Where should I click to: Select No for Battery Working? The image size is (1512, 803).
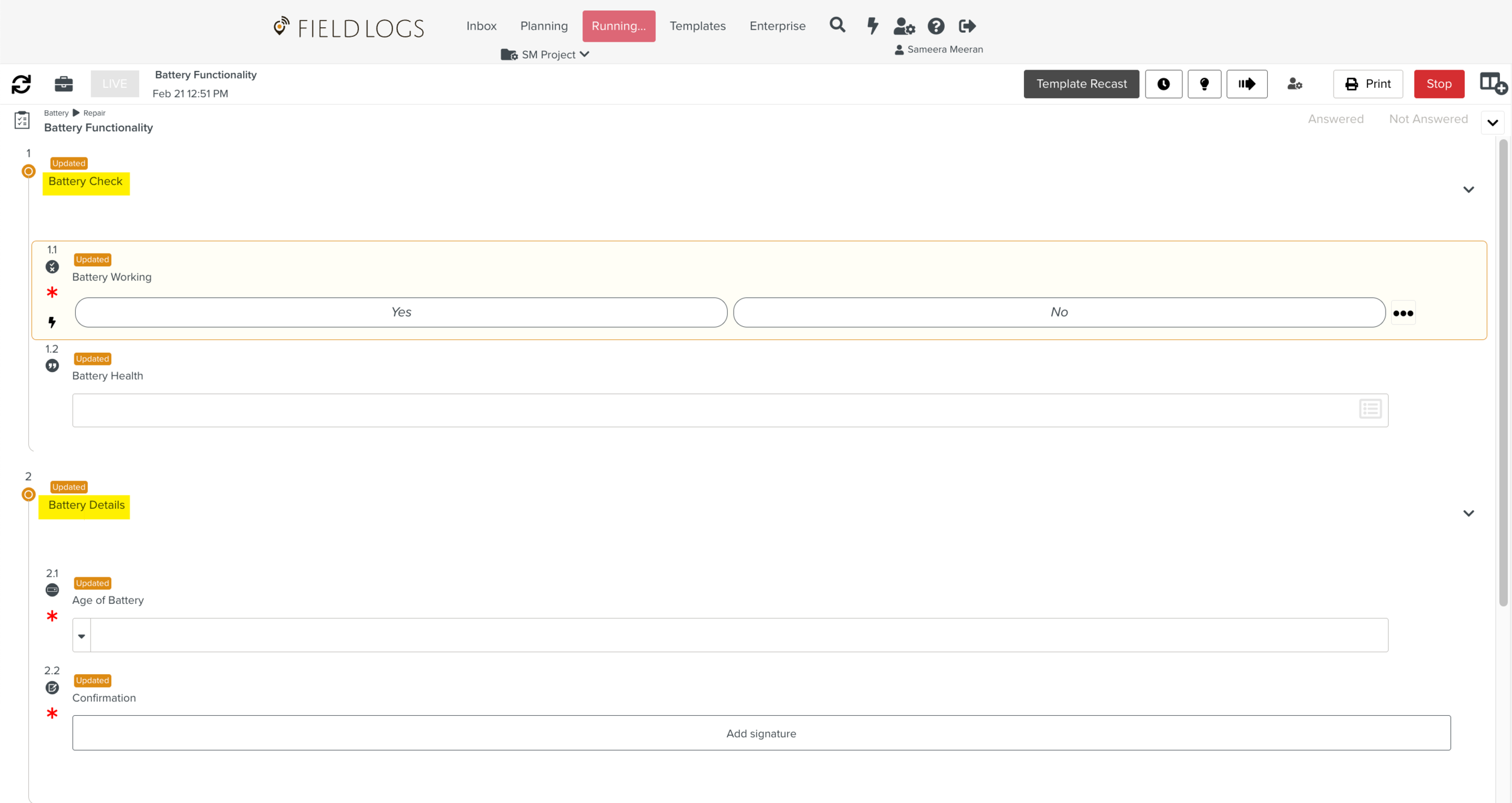pos(1059,312)
